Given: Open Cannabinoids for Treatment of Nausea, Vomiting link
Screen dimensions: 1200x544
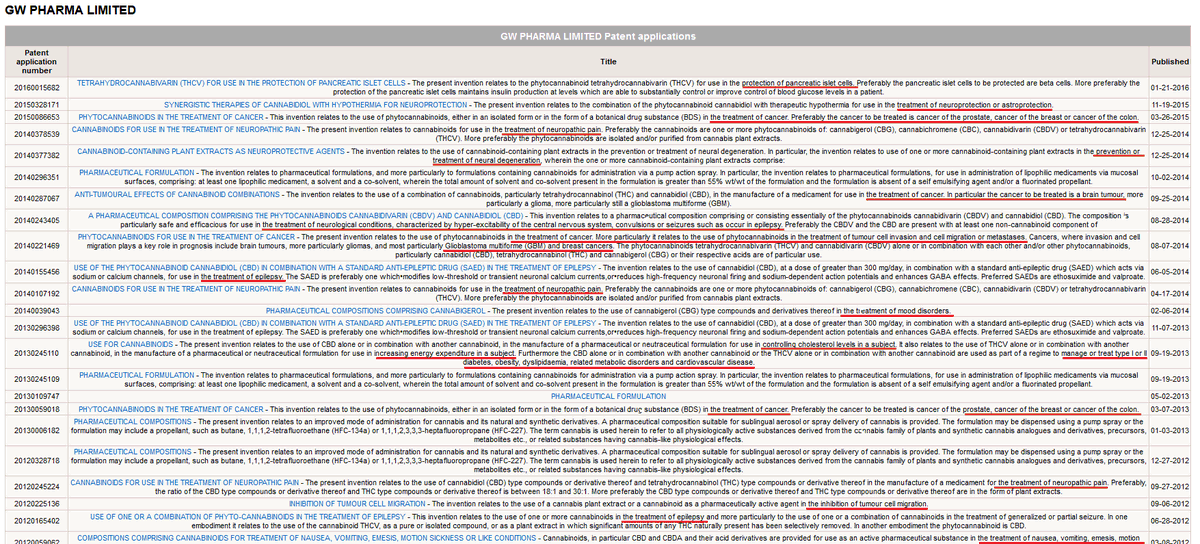Looking at the screenshot, I should click(307, 537).
